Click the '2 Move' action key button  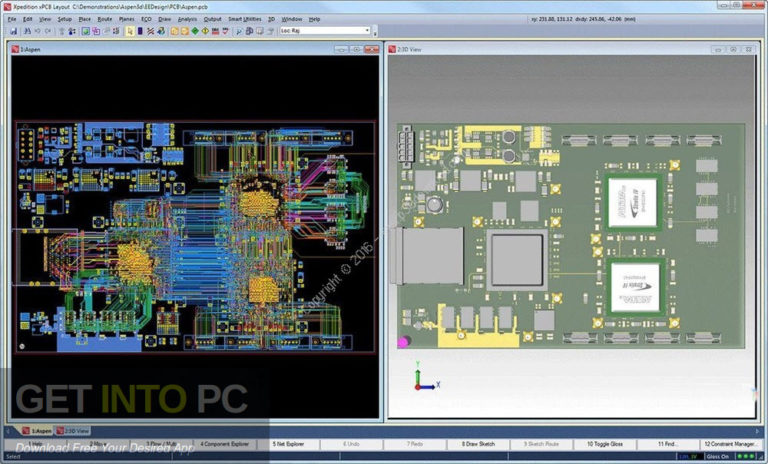[97, 444]
